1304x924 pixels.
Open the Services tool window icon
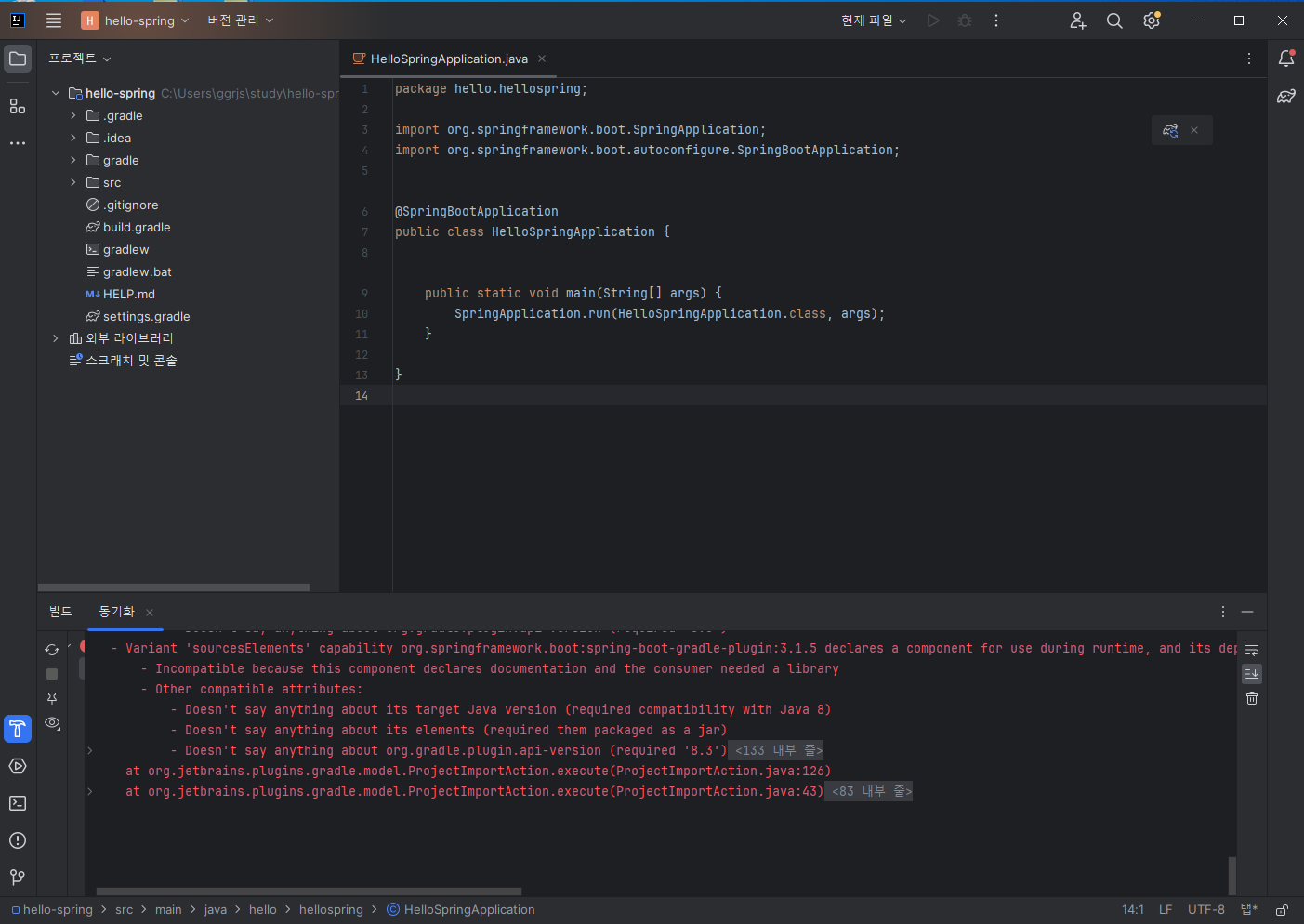tap(18, 766)
